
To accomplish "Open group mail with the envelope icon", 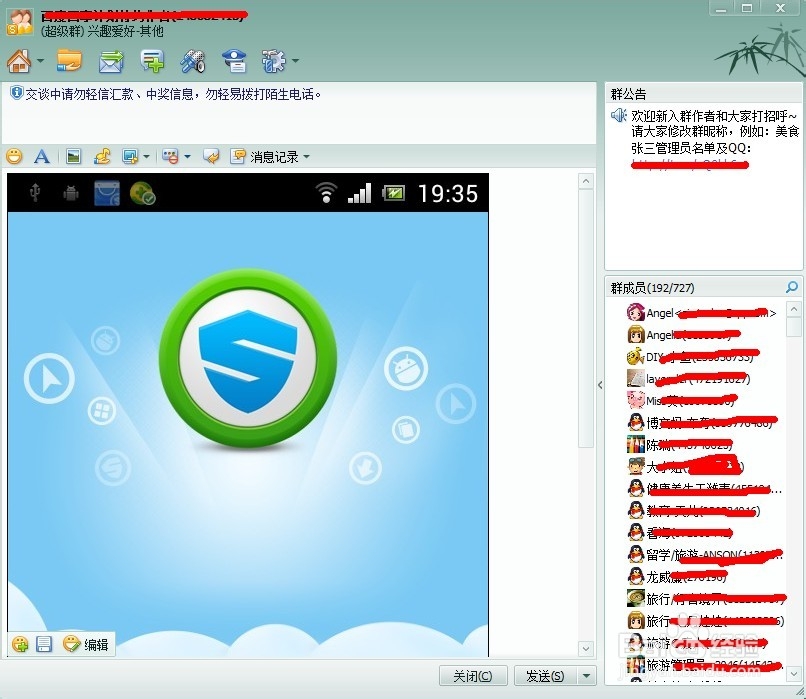I will (x=110, y=60).
